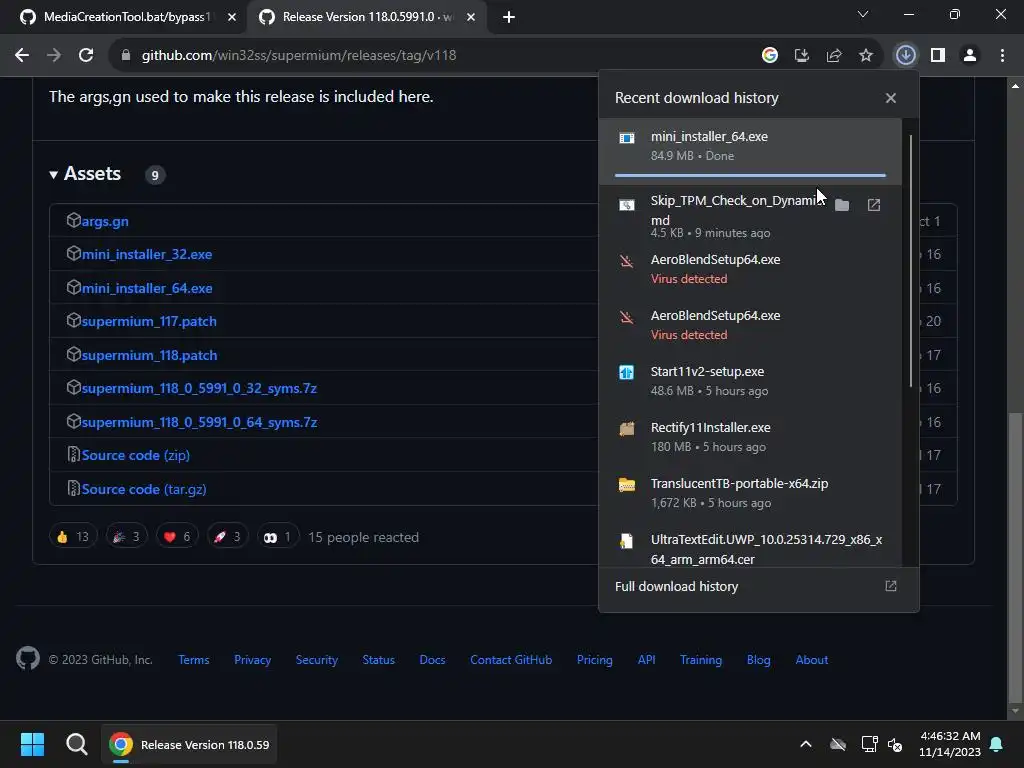React with party popper emoji
Image resolution: width=1024 pixels, height=768 pixels.
pyautogui.click(x=127, y=537)
